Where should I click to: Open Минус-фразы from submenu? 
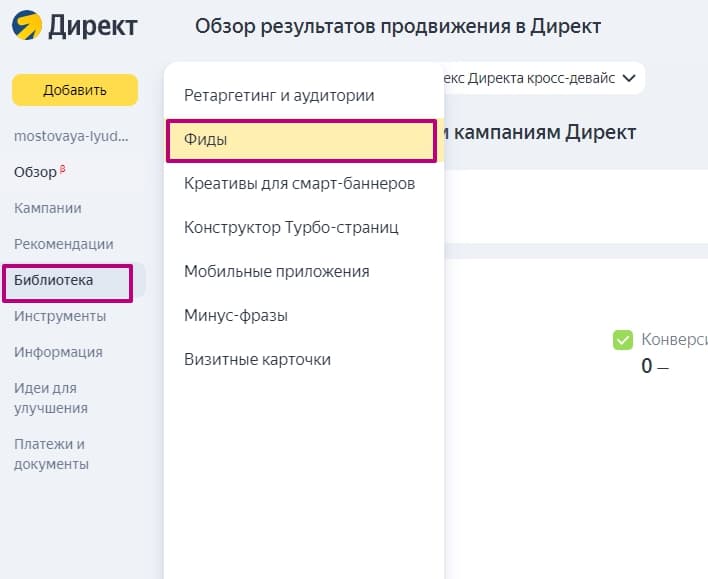[x=236, y=315]
